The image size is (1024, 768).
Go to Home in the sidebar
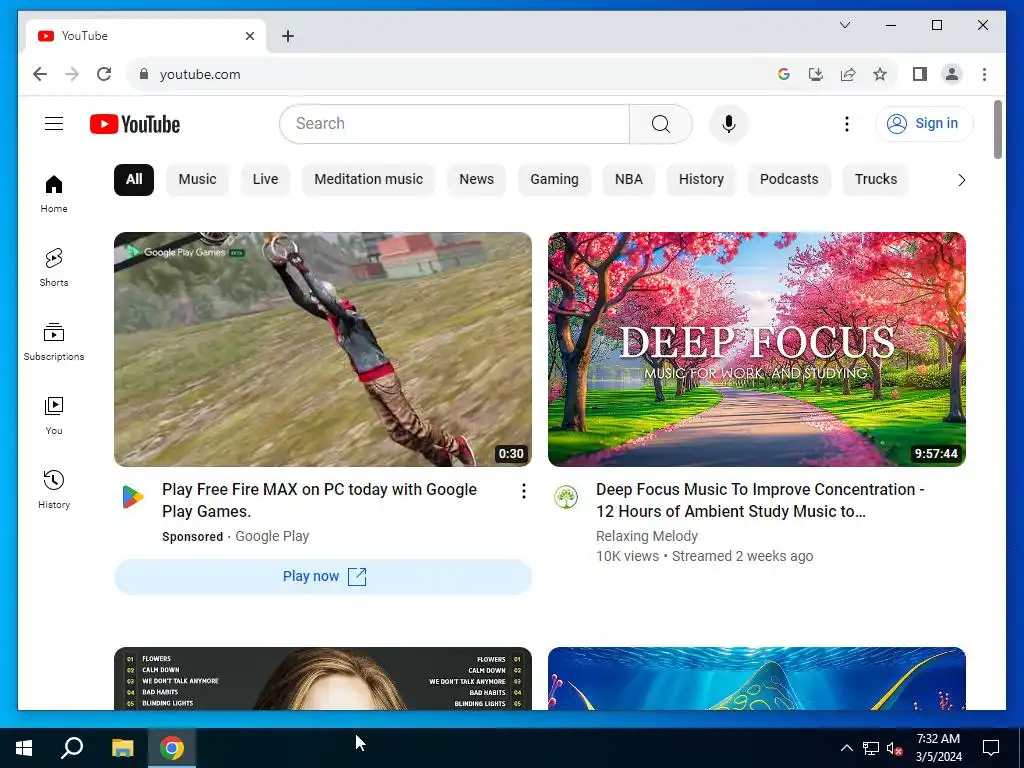54,194
